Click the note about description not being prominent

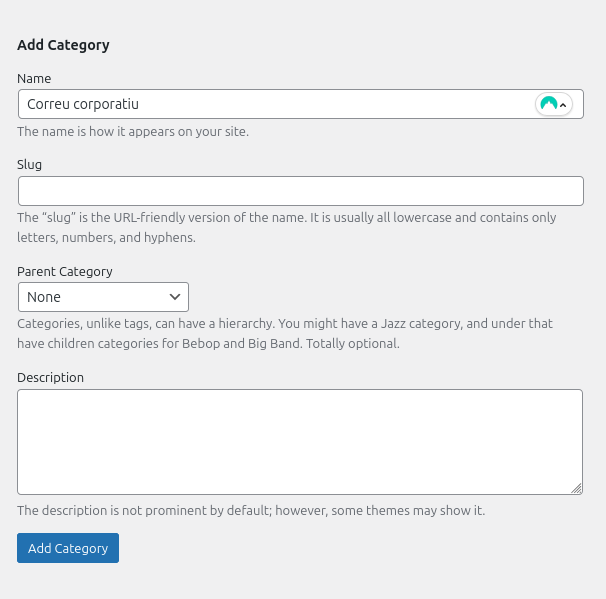coord(251,510)
